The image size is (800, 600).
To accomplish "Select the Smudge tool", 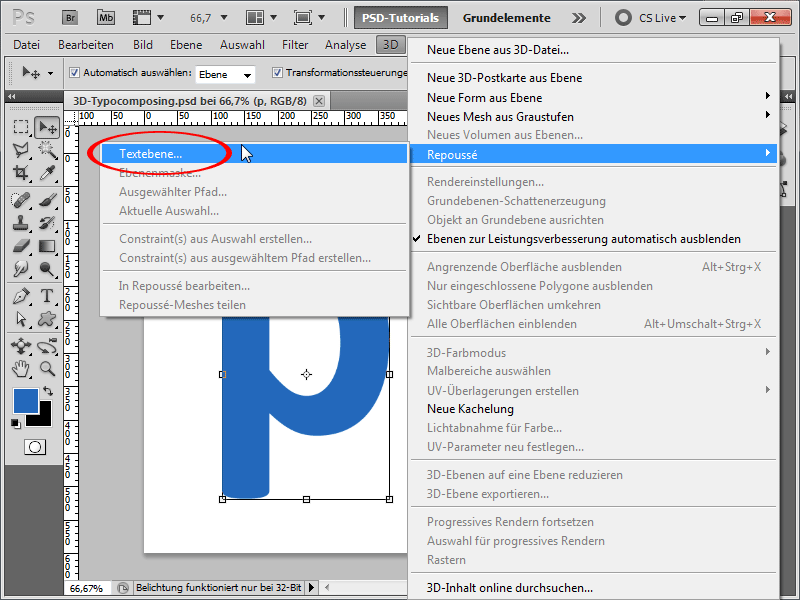I will (20, 268).
